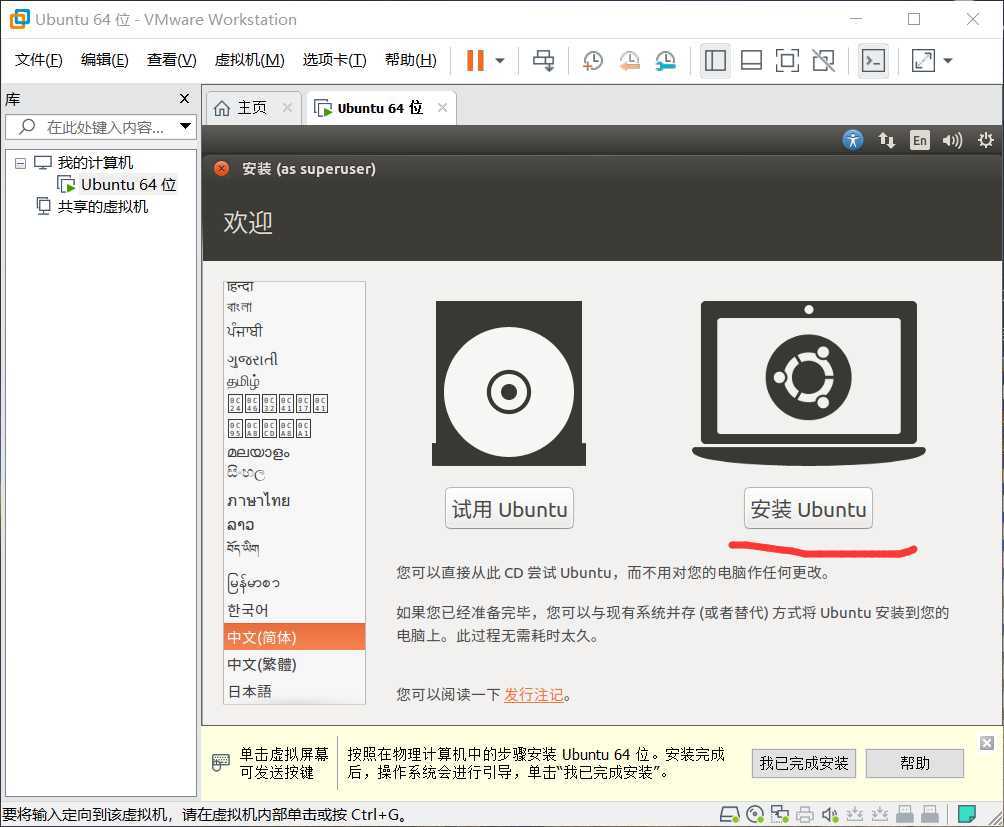Expand the stretch display options arrow
This screenshot has height=827, width=1004.
click(948, 61)
